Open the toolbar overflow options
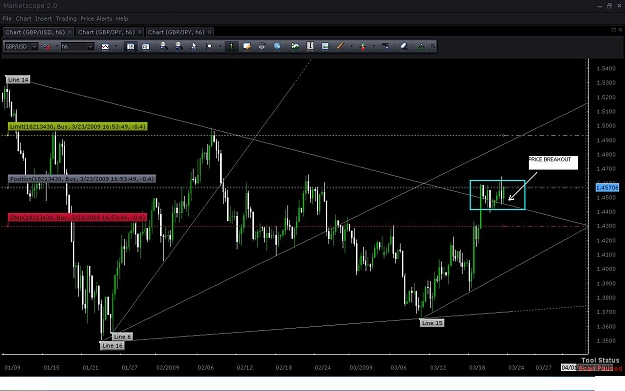This screenshot has height=391, width=625. [433, 47]
